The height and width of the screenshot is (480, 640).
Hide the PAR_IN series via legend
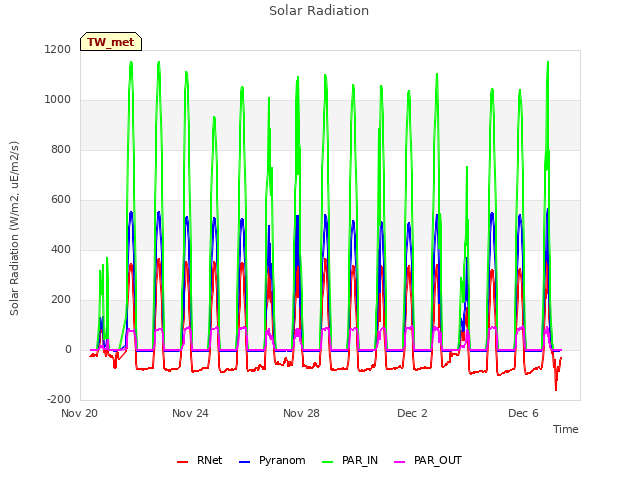[350, 460]
